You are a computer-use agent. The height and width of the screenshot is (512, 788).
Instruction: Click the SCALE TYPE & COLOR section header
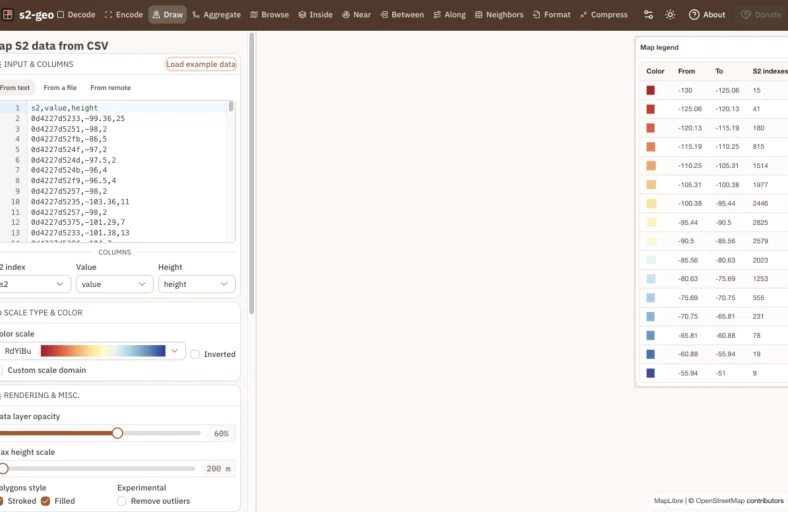[x=43, y=313]
